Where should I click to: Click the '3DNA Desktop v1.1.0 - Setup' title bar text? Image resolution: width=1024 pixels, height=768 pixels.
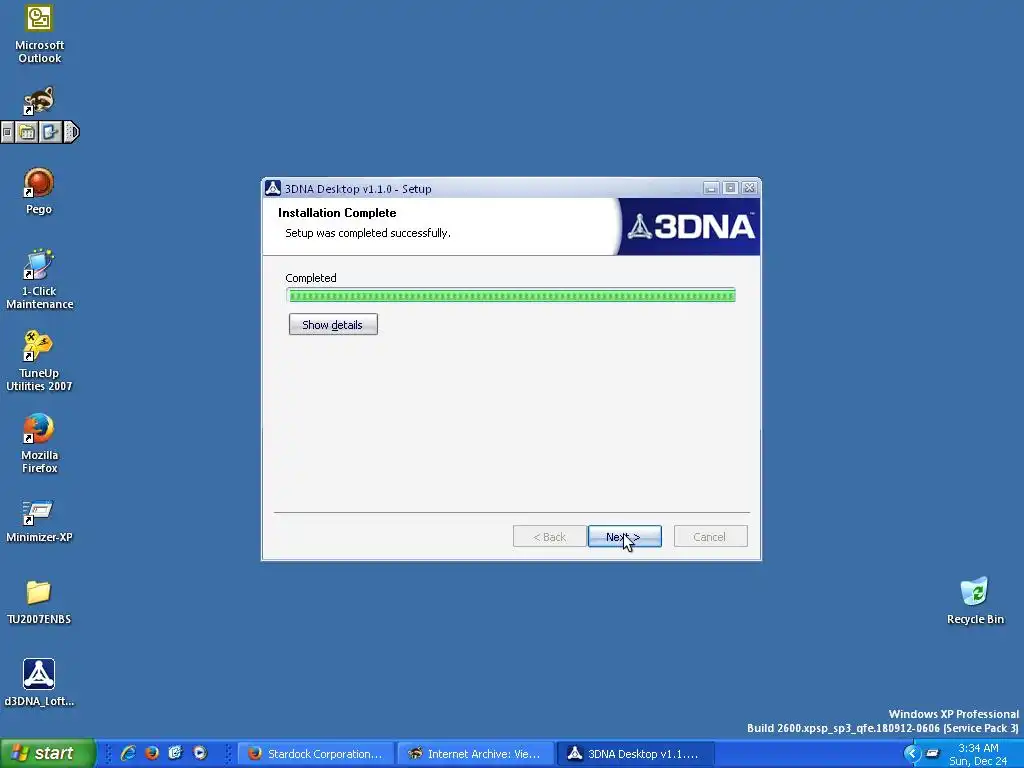coord(358,189)
